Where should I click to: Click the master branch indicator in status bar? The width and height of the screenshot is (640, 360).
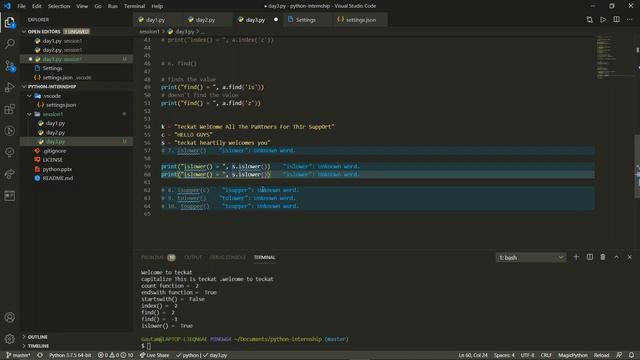[x=18, y=355]
